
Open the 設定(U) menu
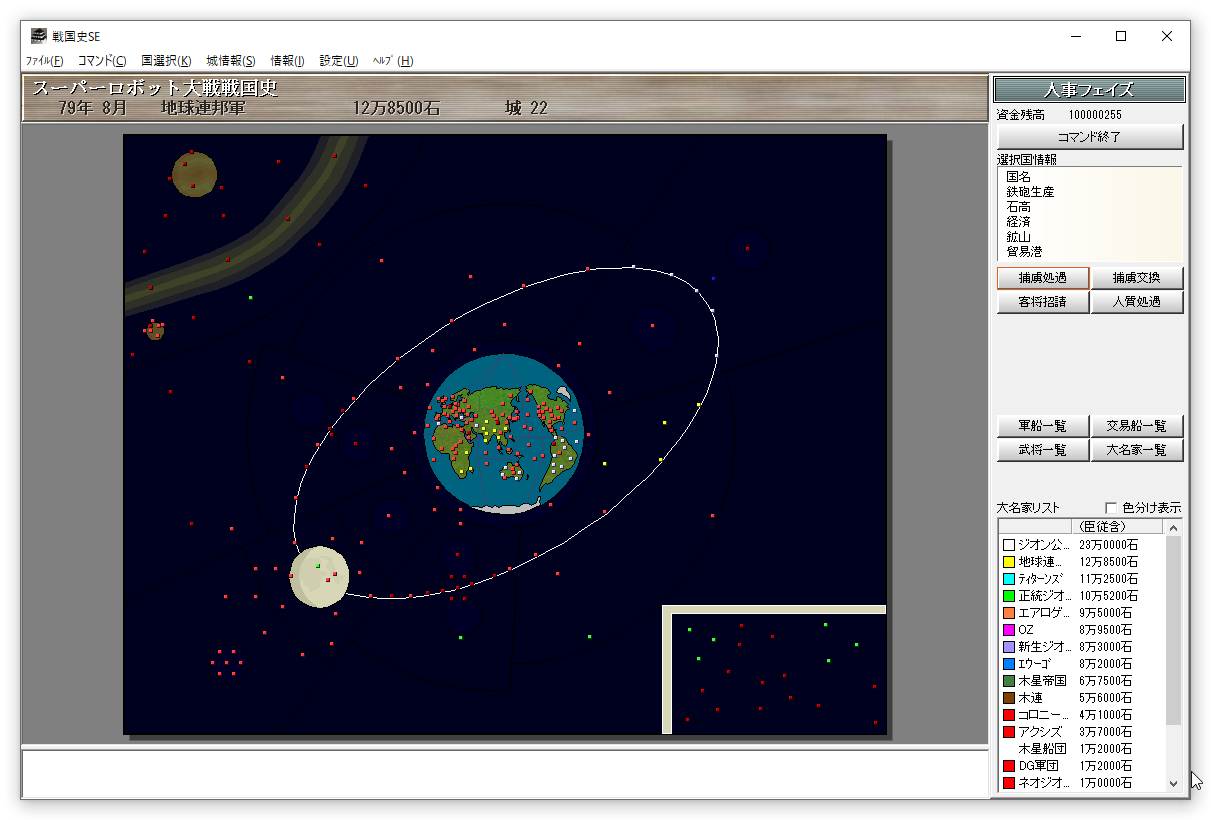click(x=339, y=61)
